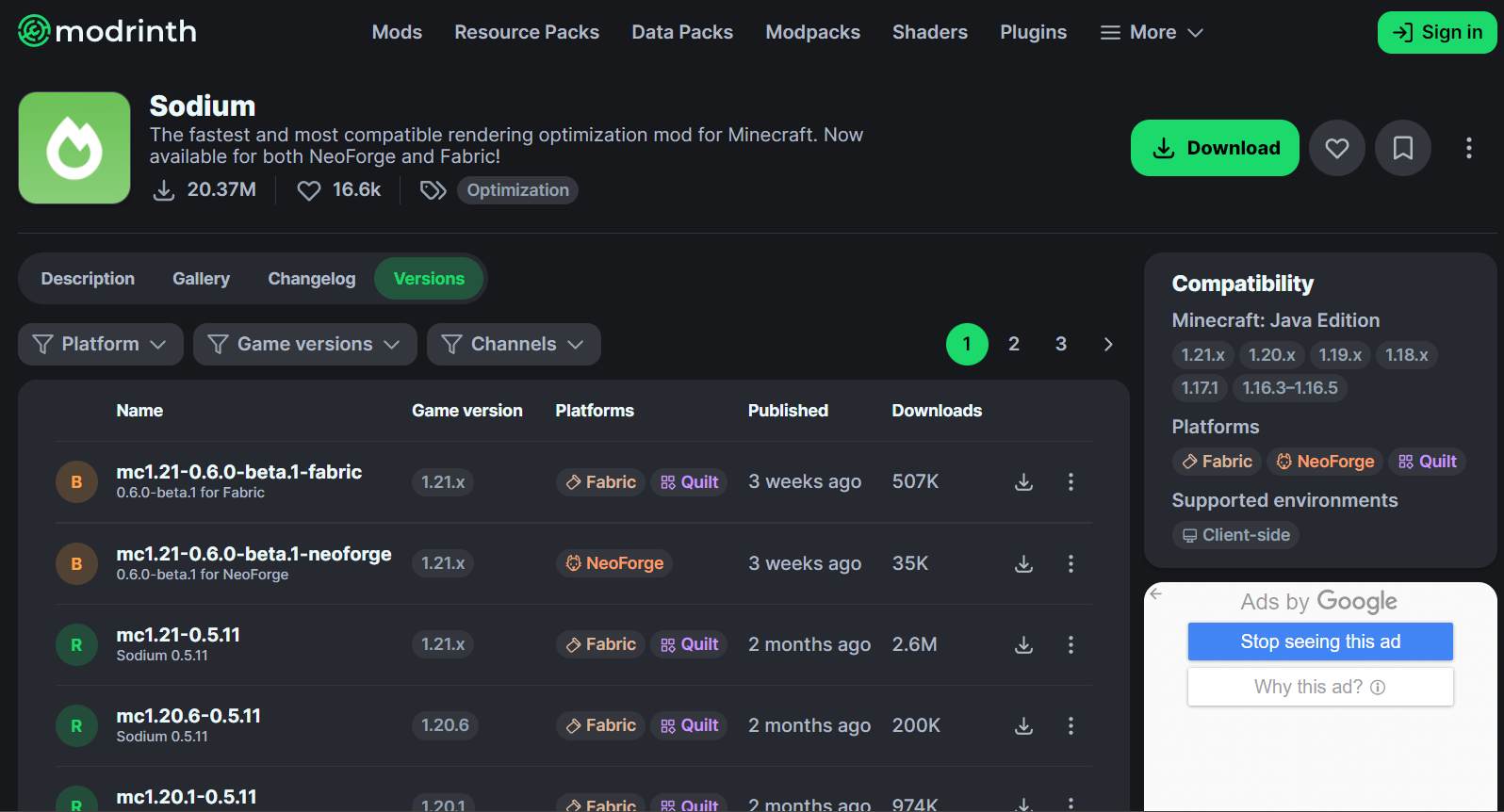Download the mc1.21-0.6.0-beta.1-neoforge file icon
Screen dimensions: 1504x812
tap(1023, 563)
